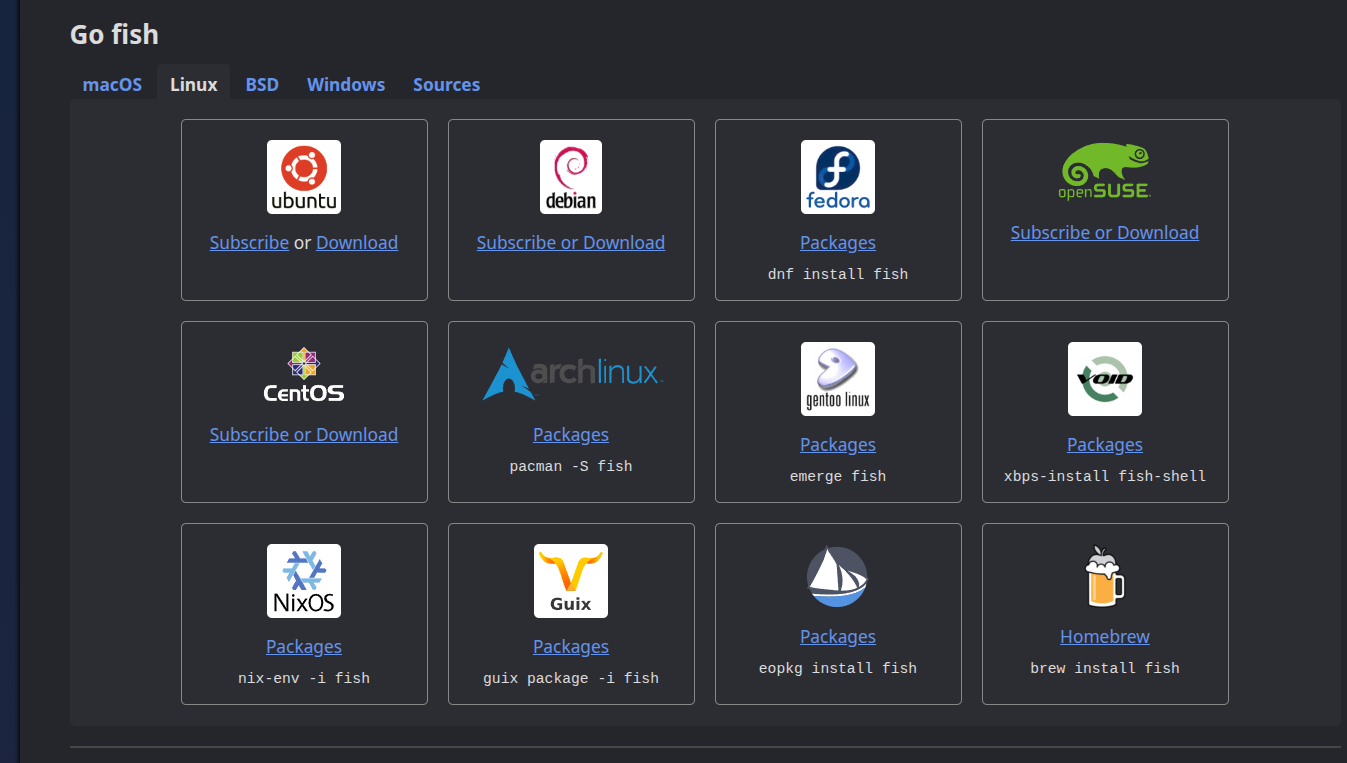
Task: Click the 'Go fish' heading
Action: coord(114,34)
